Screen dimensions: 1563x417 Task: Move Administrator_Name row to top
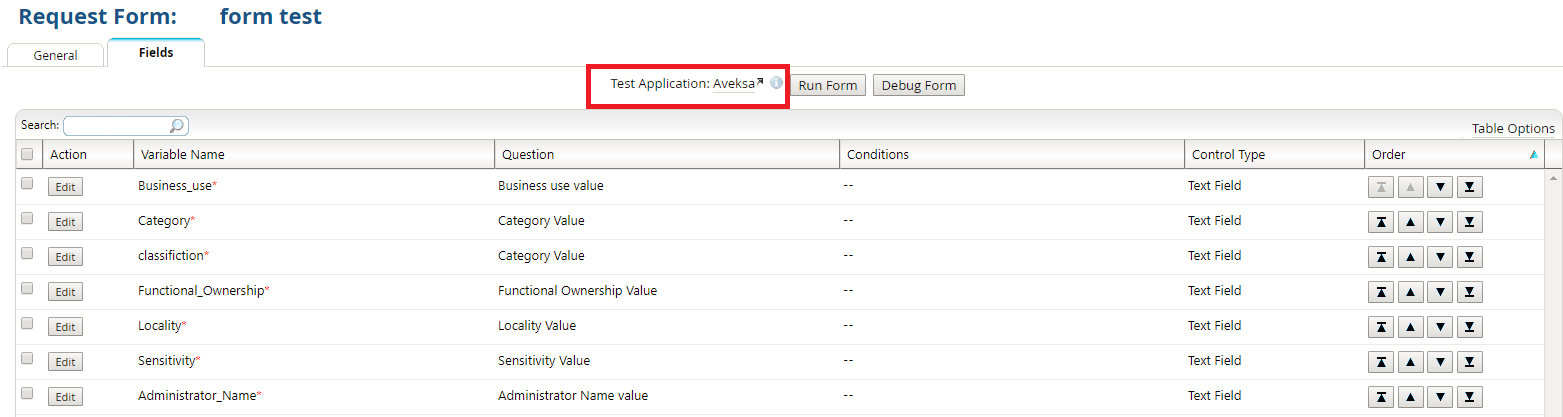click(1380, 397)
